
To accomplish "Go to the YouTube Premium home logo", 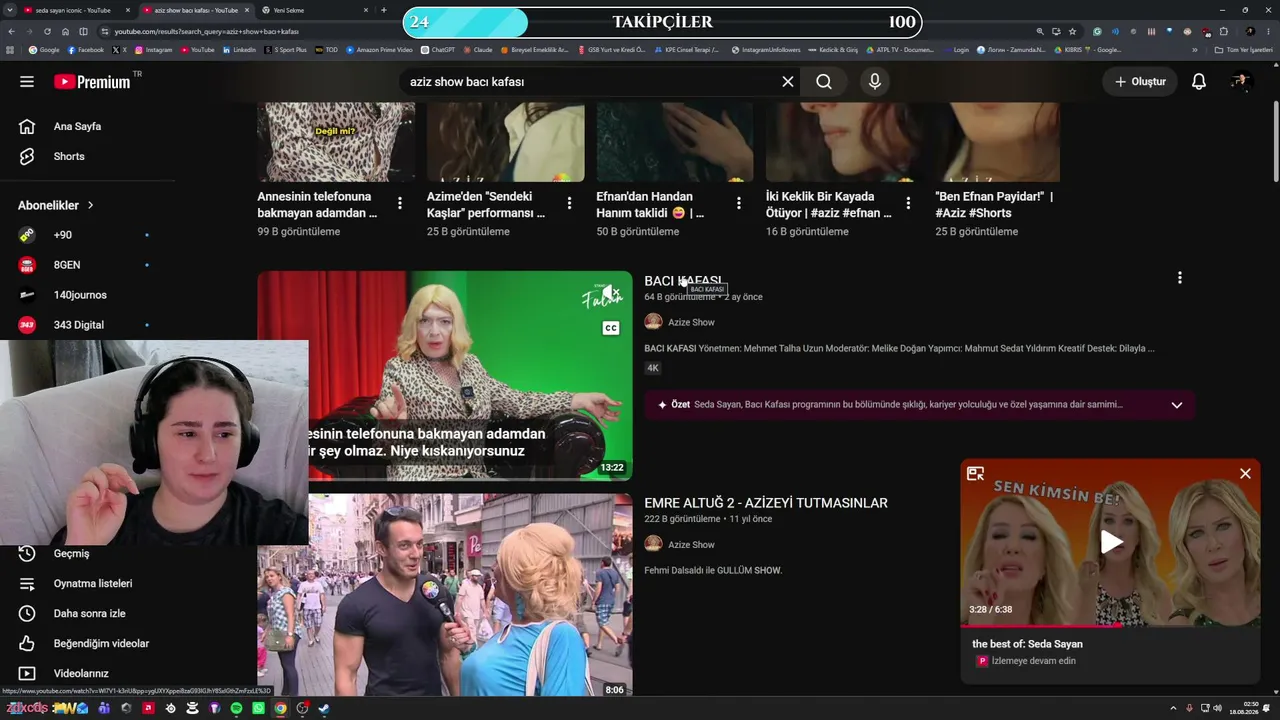I will point(92,82).
